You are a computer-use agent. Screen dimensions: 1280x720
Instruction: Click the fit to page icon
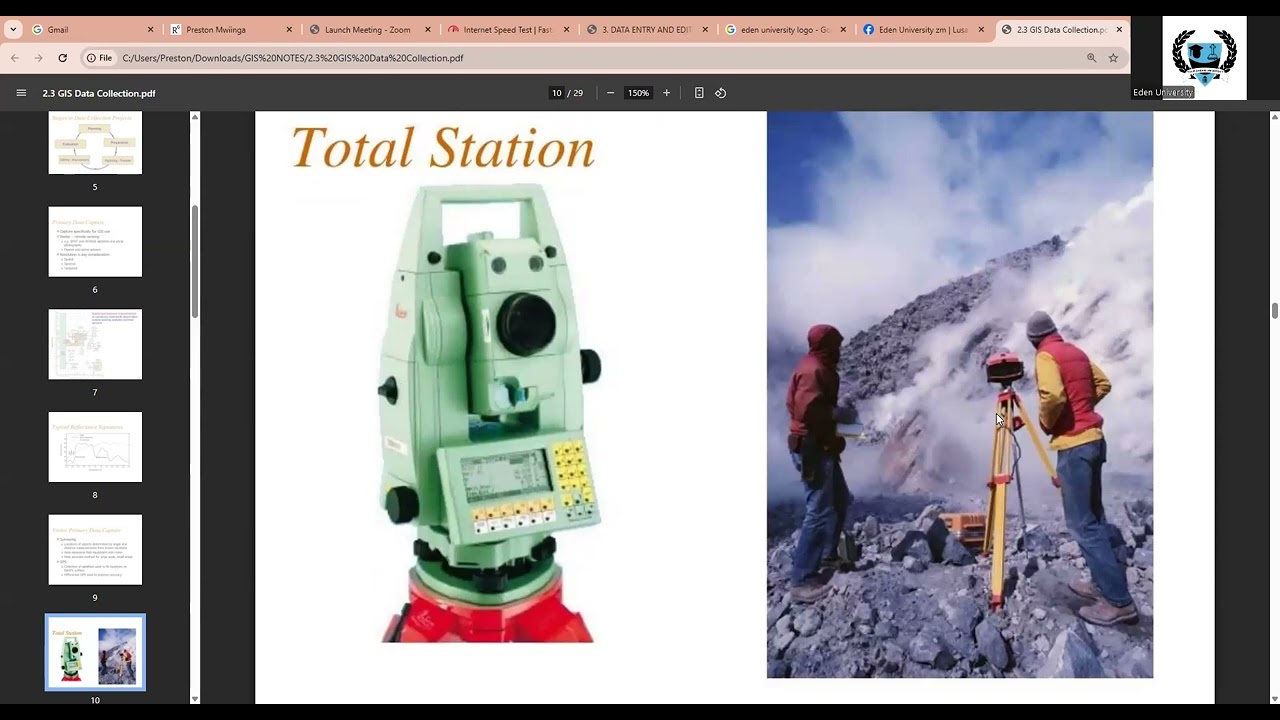pos(699,93)
